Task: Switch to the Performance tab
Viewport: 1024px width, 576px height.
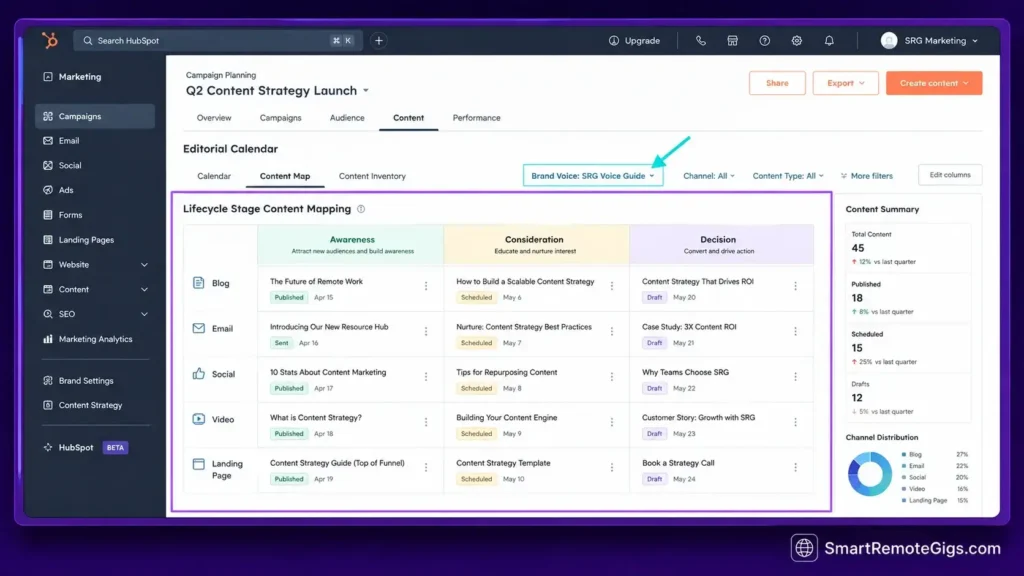Action: [477, 118]
